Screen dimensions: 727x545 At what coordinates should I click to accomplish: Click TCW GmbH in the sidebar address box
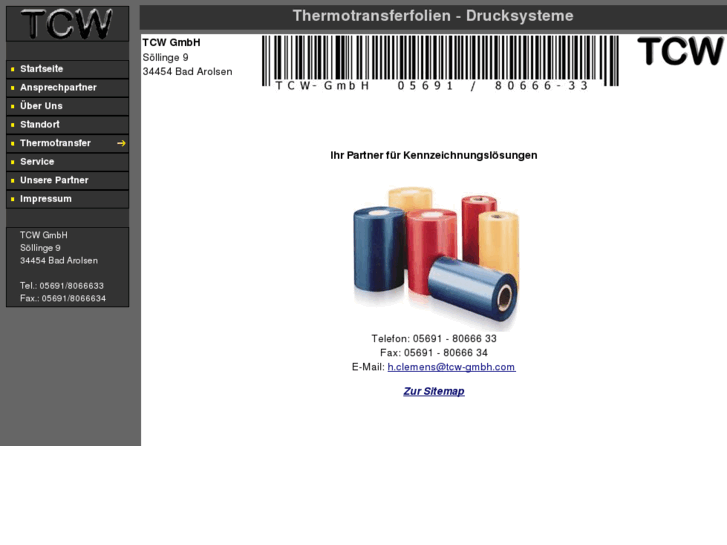click(x=44, y=235)
